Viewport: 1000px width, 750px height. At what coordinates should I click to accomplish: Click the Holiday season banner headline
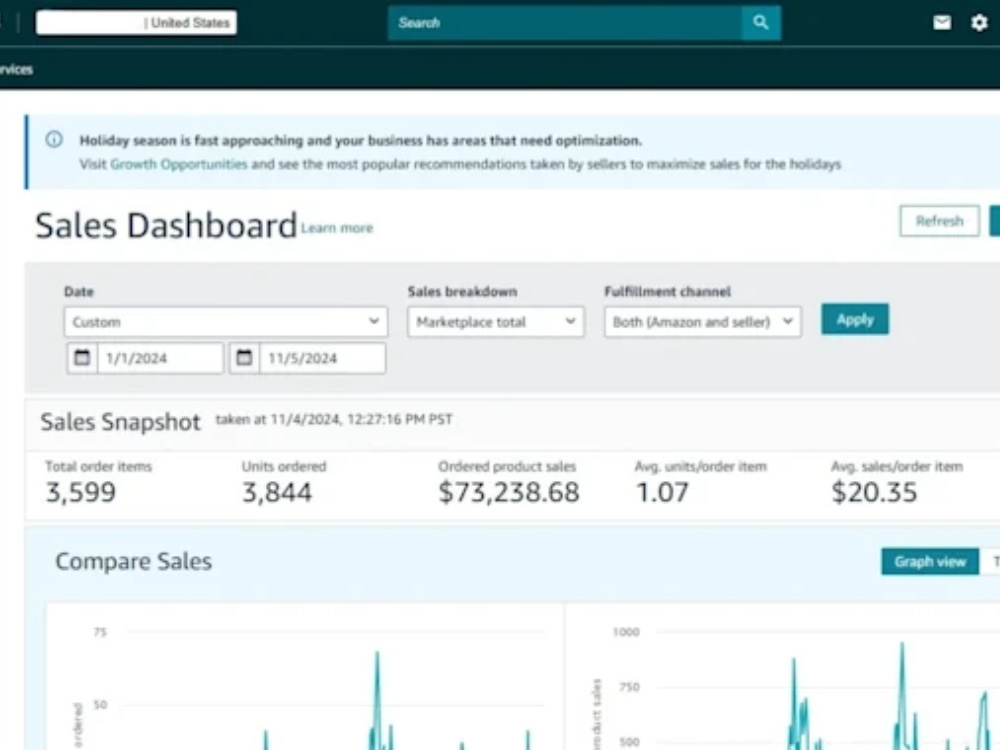[360, 140]
